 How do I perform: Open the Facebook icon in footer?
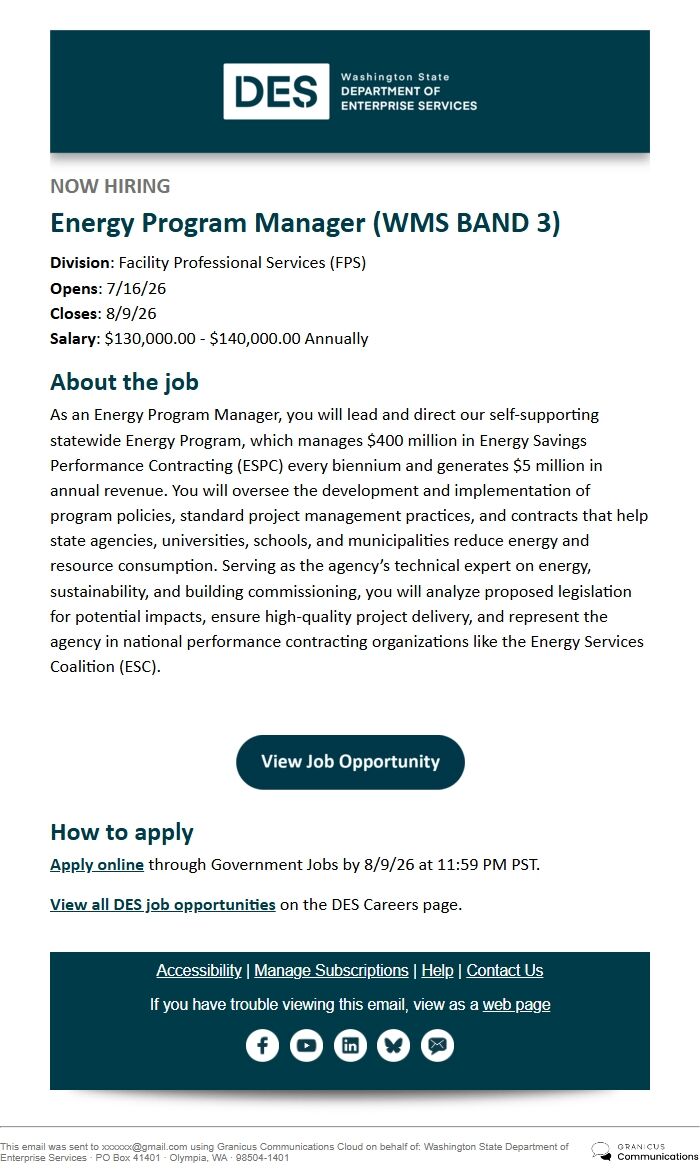[262, 1046]
